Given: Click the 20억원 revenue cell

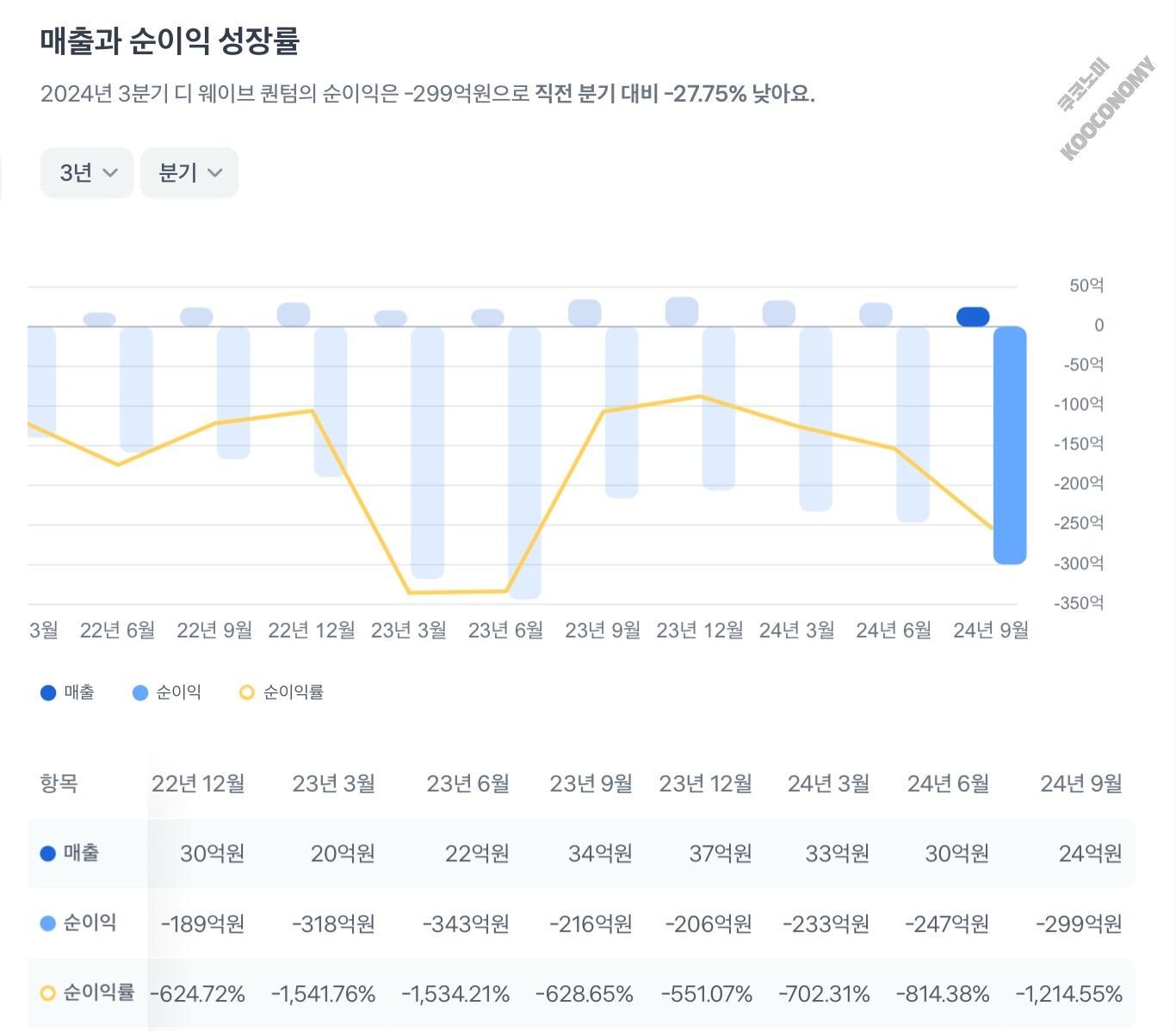Looking at the screenshot, I should click(x=343, y=854).
